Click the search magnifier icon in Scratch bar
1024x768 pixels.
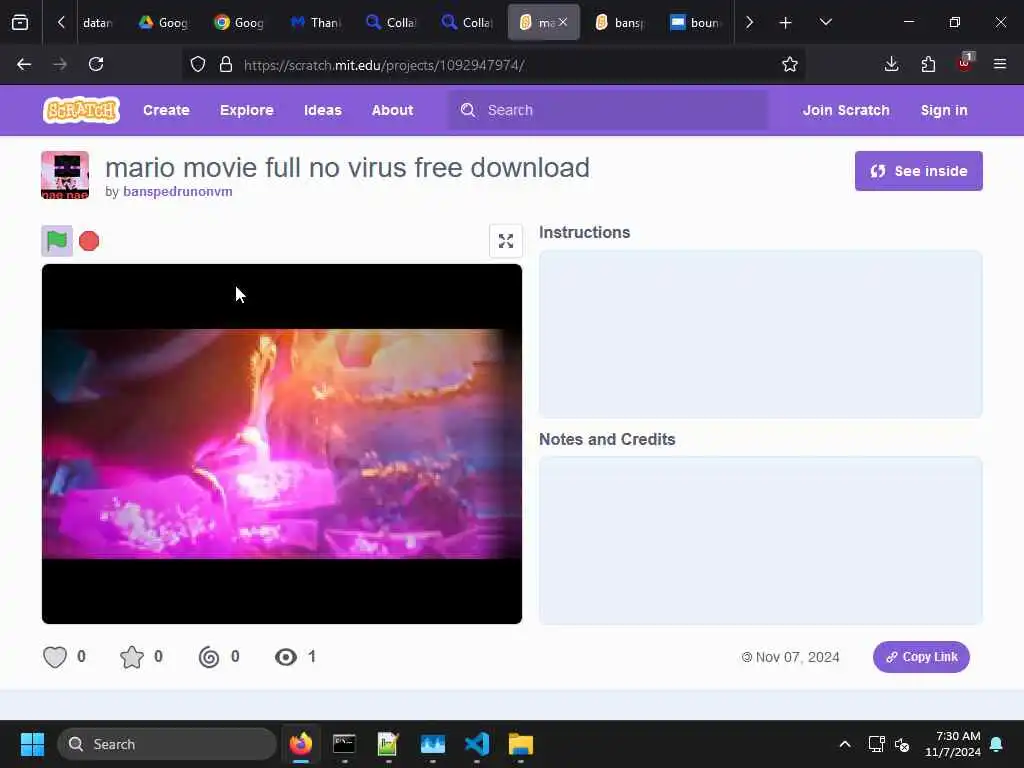(x=468, y=110)
